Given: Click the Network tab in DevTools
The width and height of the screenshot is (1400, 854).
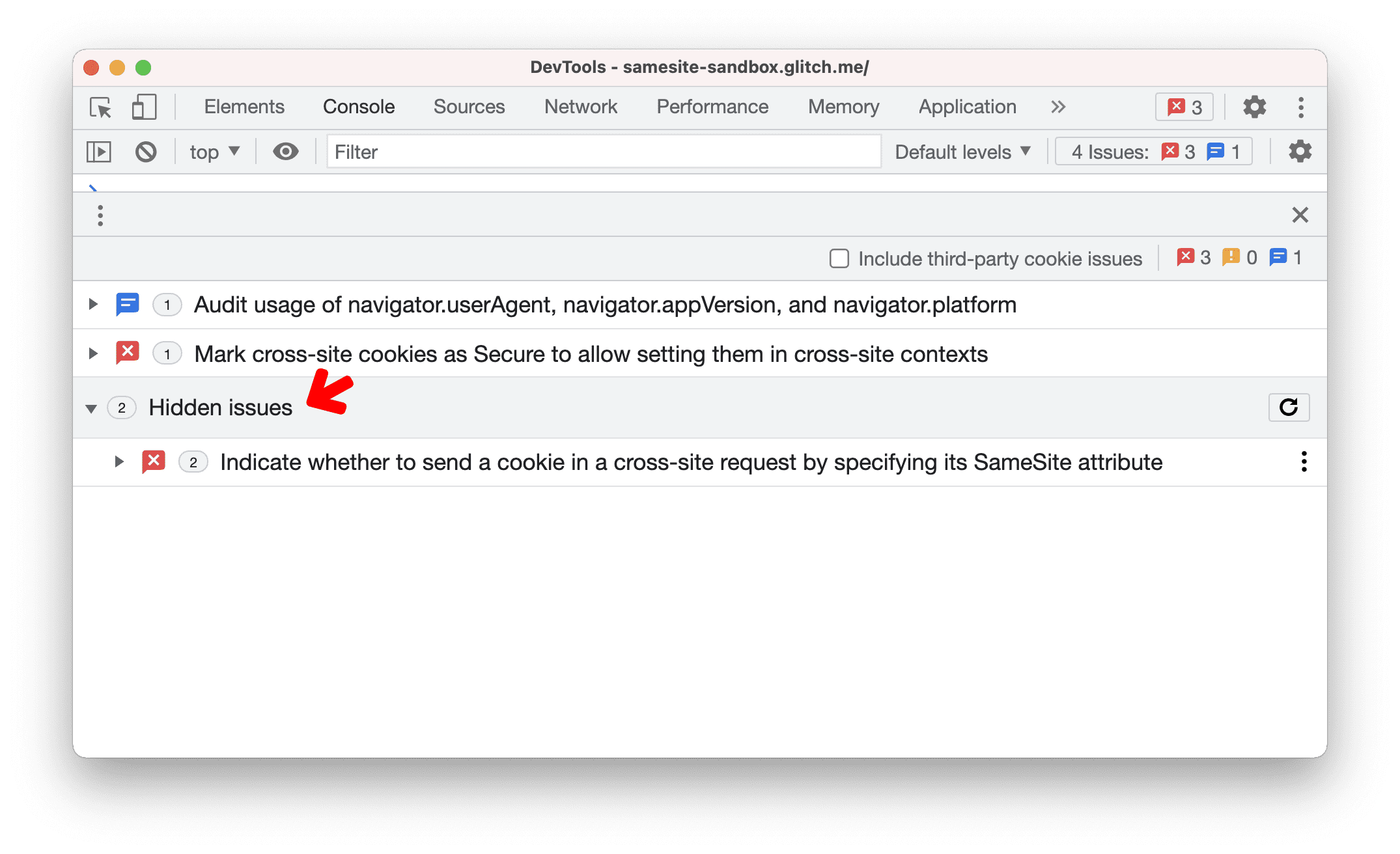Looking at the screenshot, I should [x=580, y=106].
